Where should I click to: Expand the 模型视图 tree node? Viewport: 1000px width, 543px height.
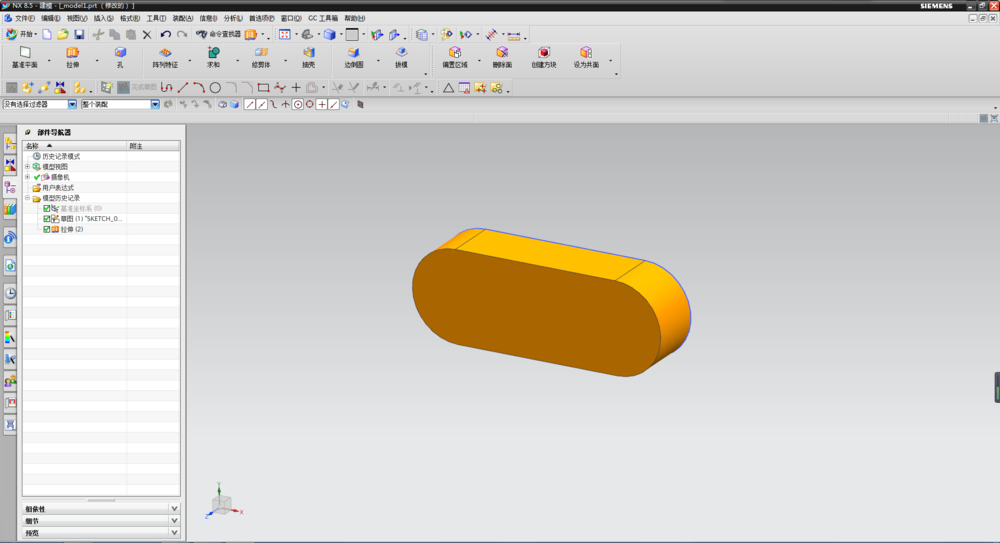tap(28, 166)
